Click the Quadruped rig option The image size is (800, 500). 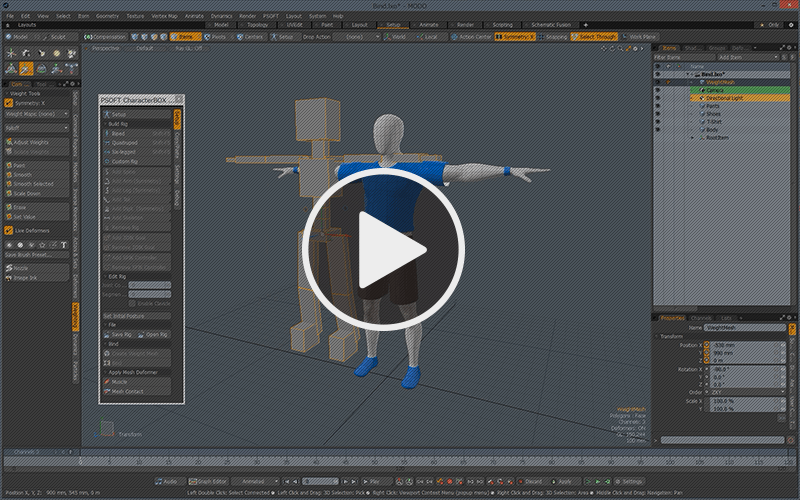(124, 142)
